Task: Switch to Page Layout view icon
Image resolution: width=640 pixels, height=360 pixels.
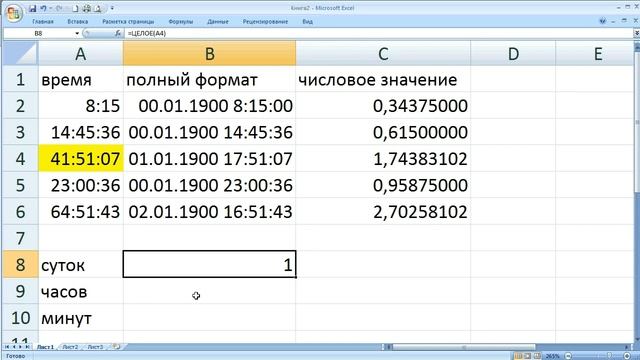Action: pyautogui.click(x=527, y=356)
